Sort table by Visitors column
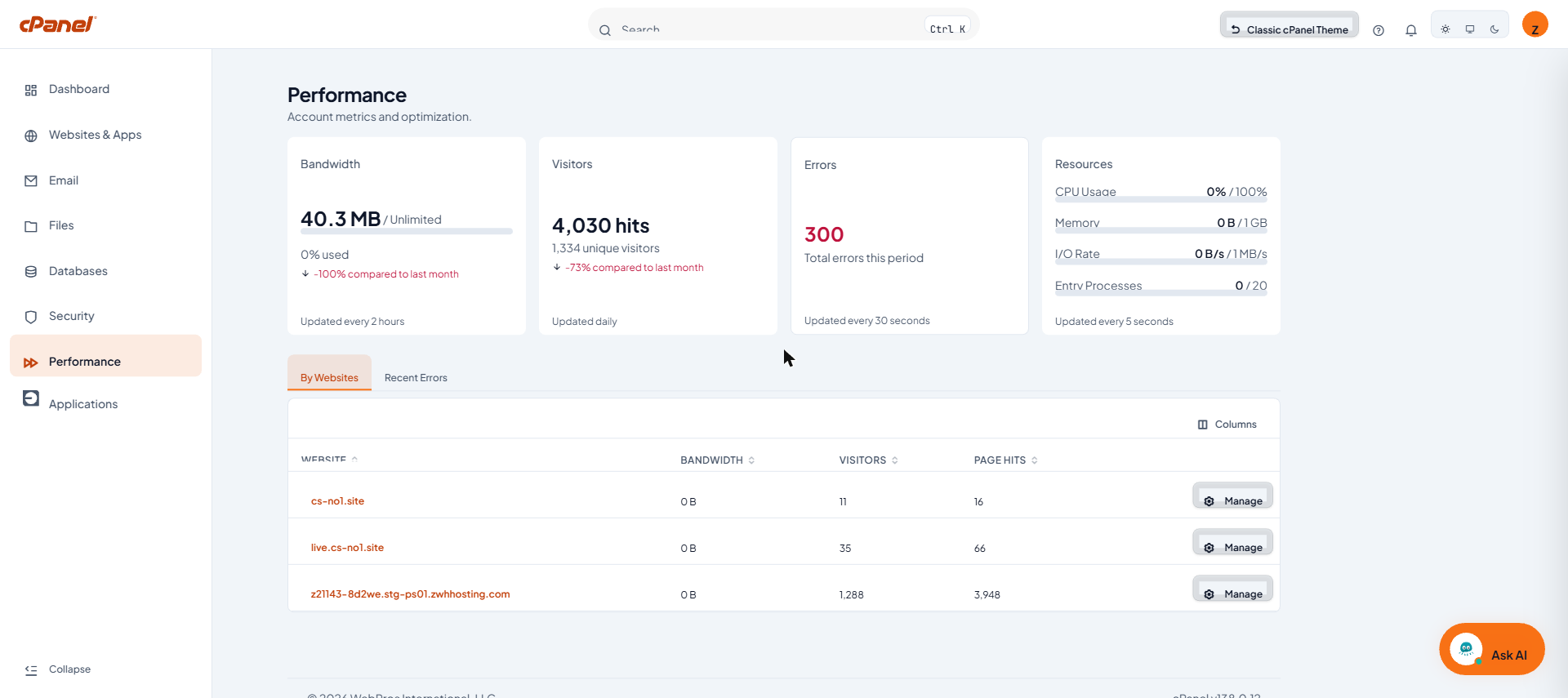Screen dimensions: 1568x698 click(x=869, y=460)
